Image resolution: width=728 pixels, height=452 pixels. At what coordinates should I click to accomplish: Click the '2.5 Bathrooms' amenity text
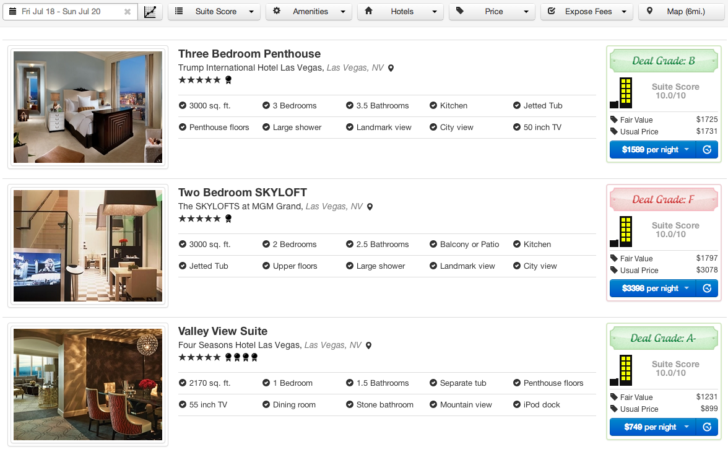(383, 245)
